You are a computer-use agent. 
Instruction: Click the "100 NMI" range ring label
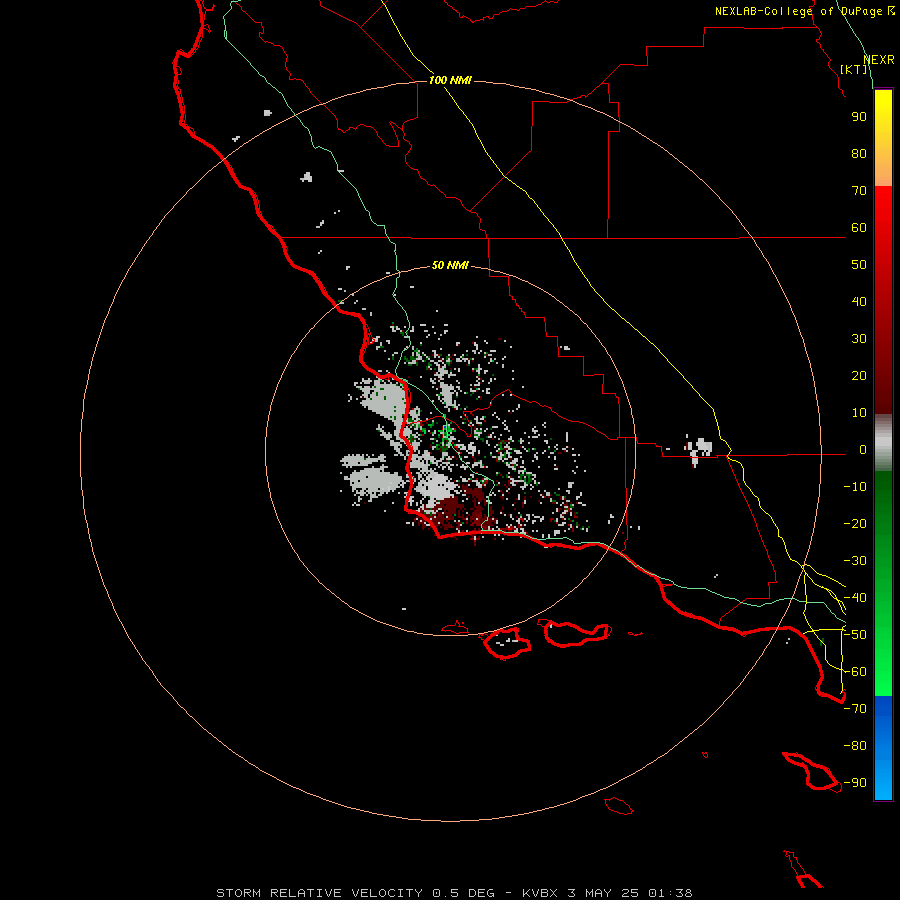click(x=450, y=80)
